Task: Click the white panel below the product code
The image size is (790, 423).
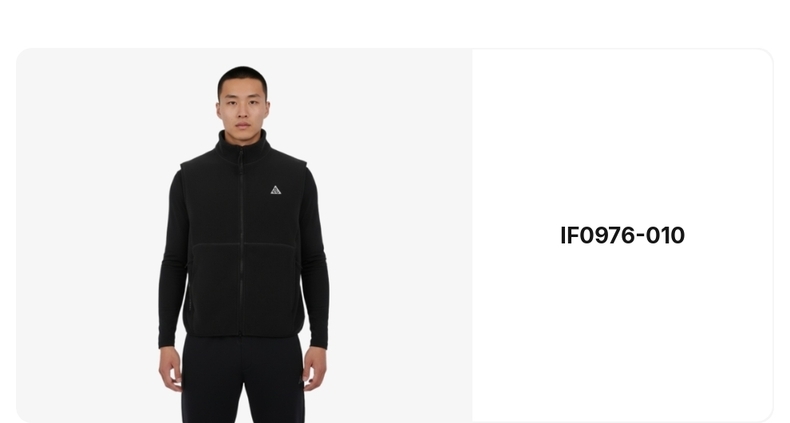Action: (622, 332)
